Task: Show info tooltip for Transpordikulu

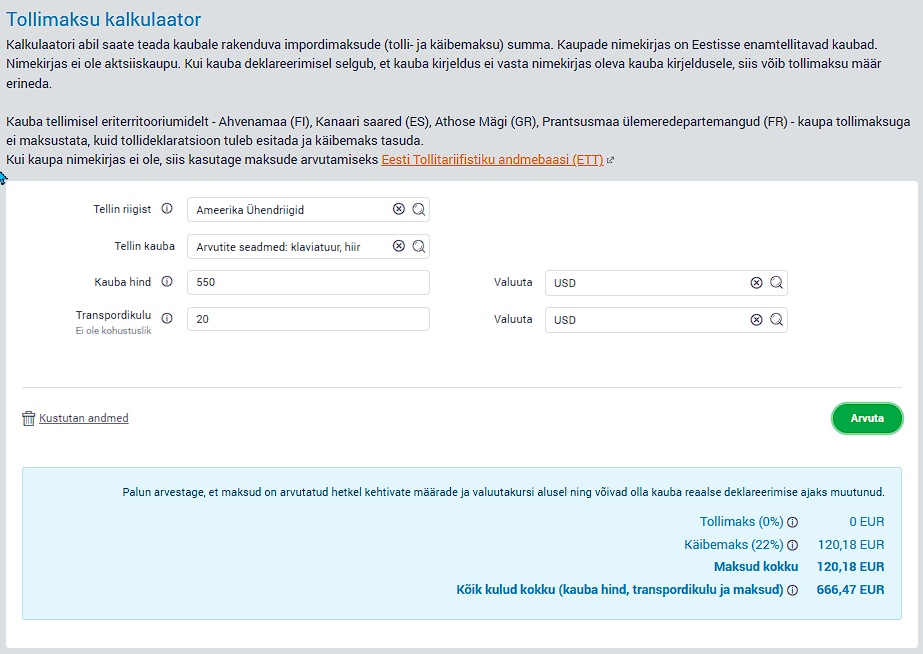Action: tap(167, 318)
